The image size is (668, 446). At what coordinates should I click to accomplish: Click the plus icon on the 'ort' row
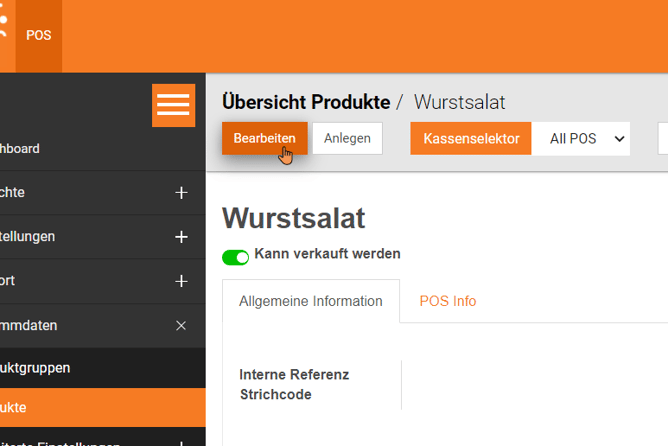pos(181,281)
